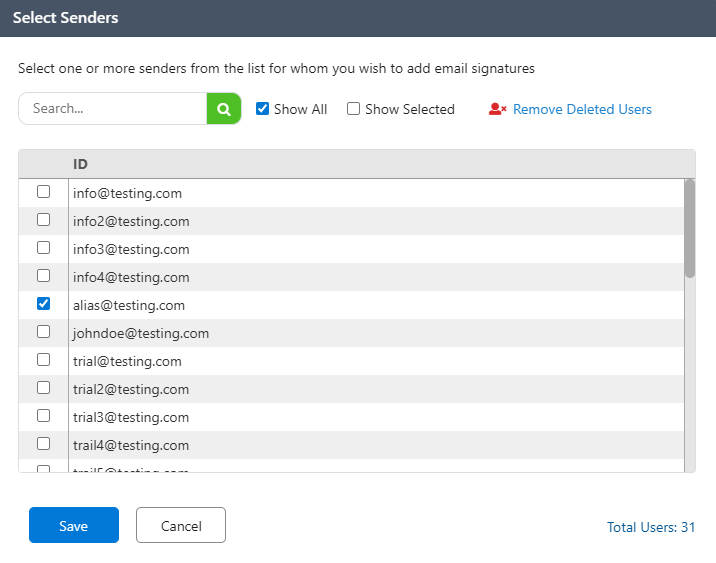Mark the info4@testing.com sender checkbox
This screenshot has width=716, height=563.
(x=43, y=276)
